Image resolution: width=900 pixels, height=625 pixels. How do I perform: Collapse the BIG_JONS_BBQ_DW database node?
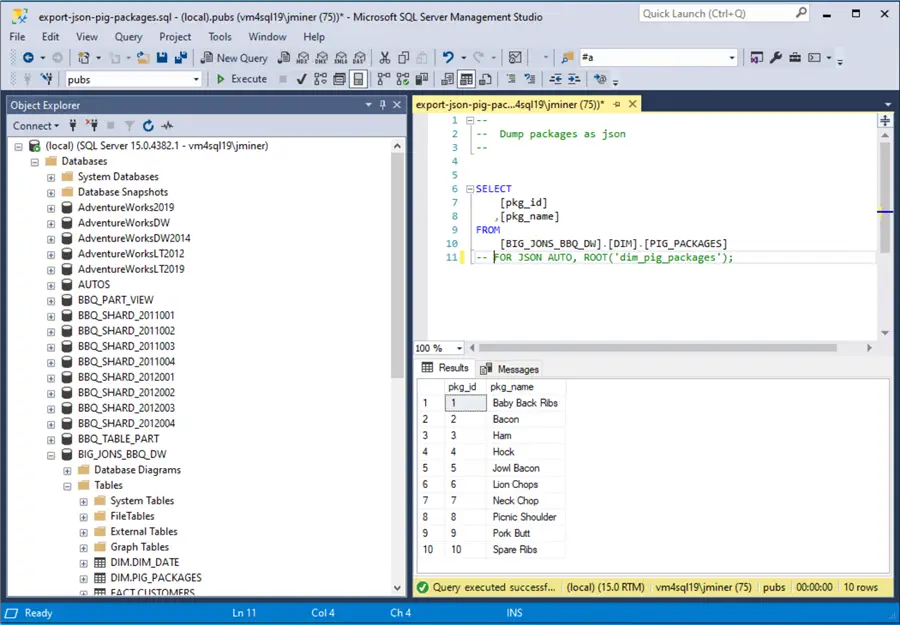pos(51,455)
